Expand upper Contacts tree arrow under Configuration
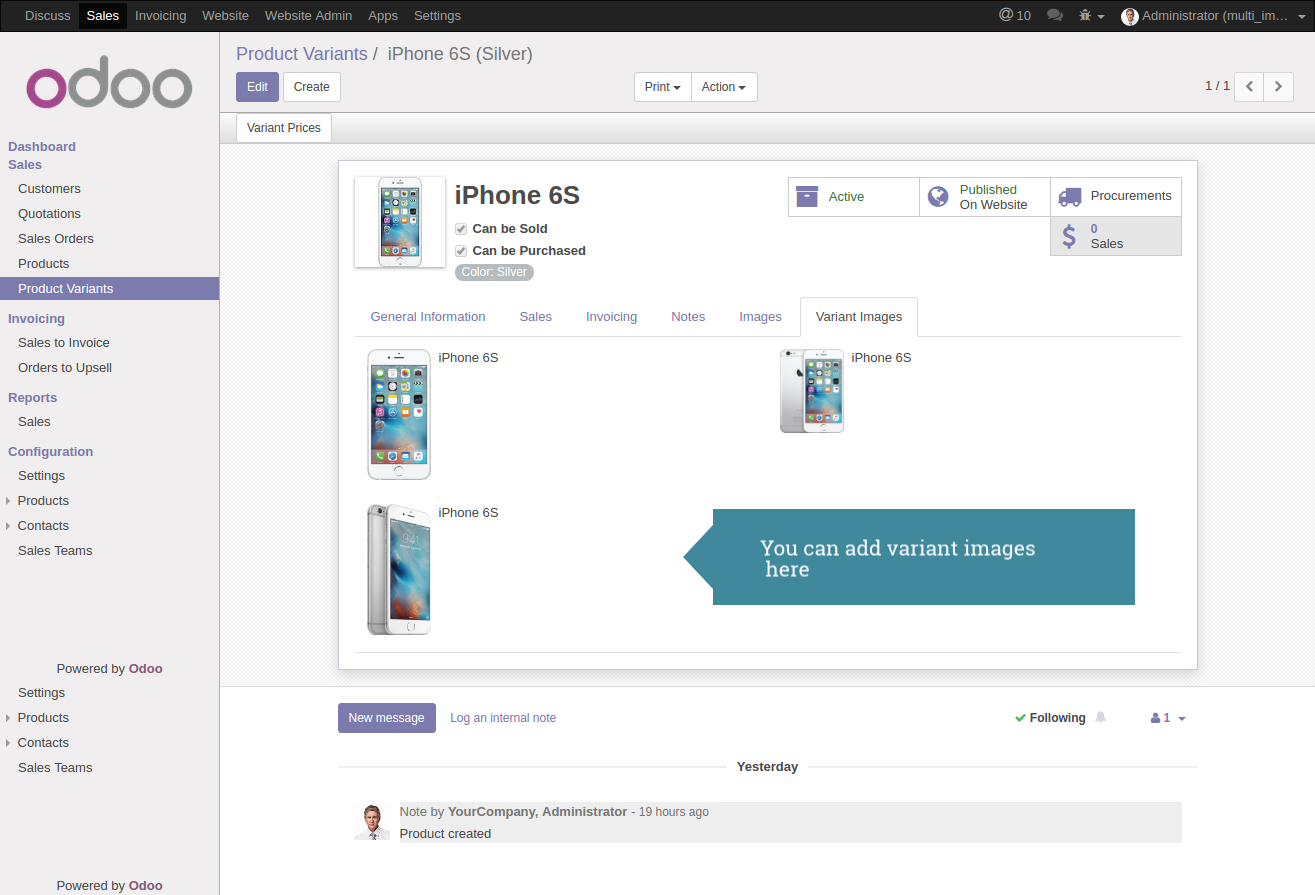Image resolution: width=1315 pixels, height=895 pixels. coord(8,525)
